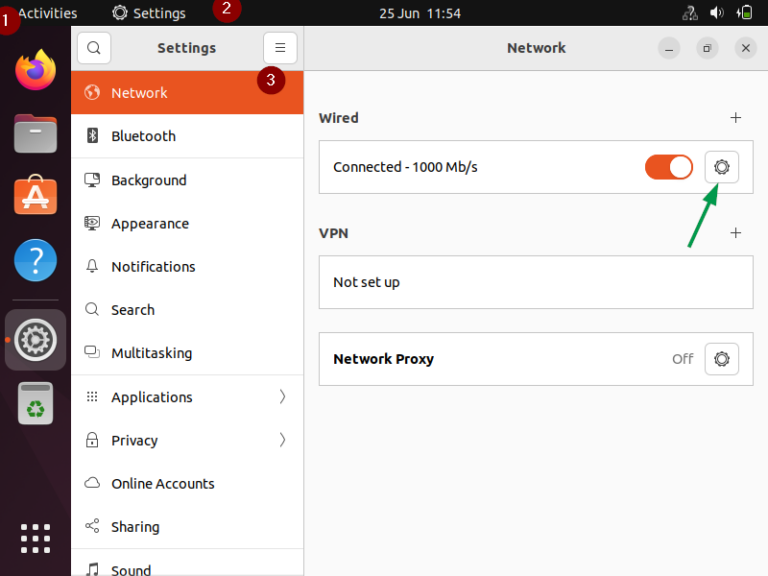Expand the Applications submenu chevron
The image size is (768, 576).
click(282, 397)
